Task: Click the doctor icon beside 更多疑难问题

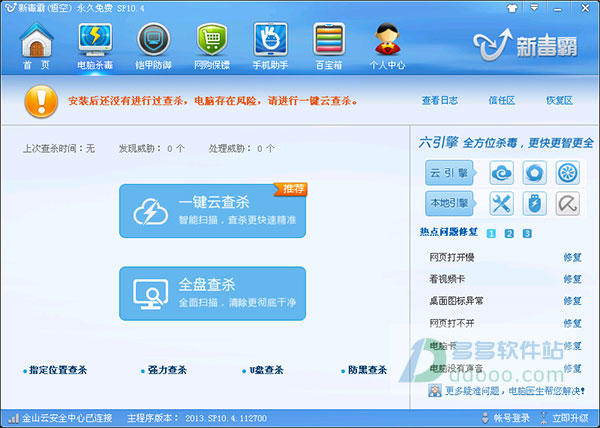Action: [x=435, y=391]
